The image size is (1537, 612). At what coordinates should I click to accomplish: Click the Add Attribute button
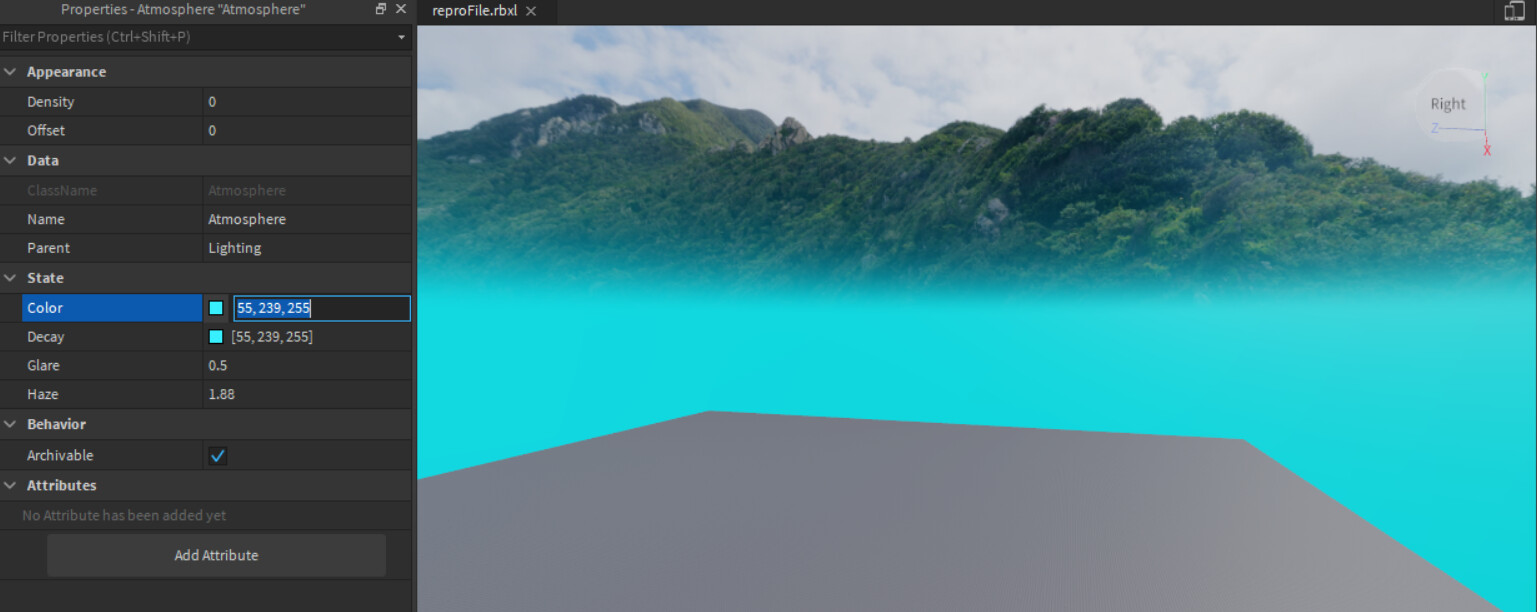point(216,555)
